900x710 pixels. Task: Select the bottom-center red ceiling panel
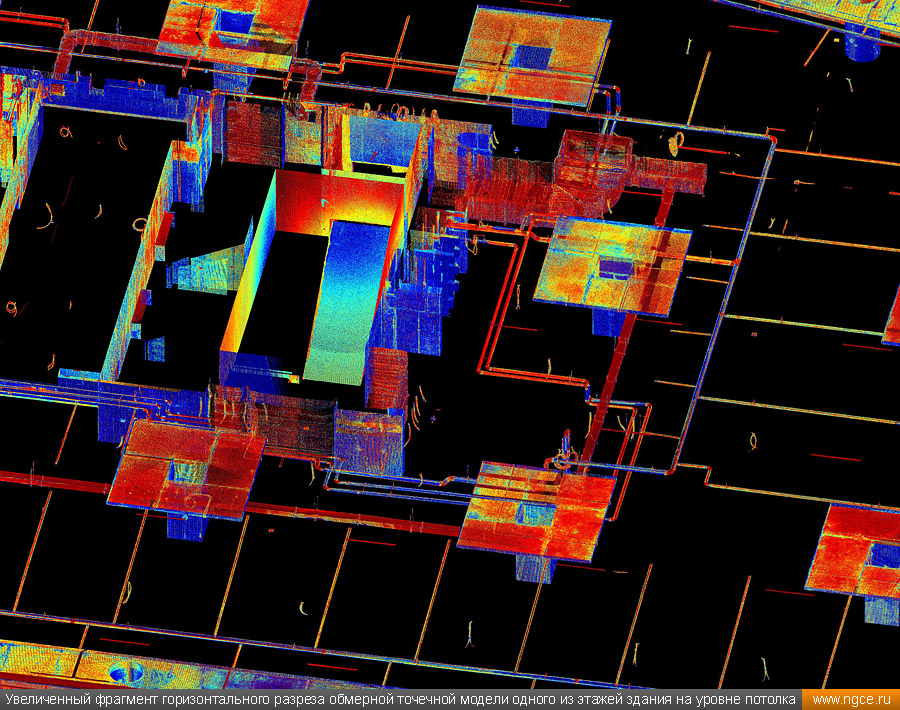(538, 510)
